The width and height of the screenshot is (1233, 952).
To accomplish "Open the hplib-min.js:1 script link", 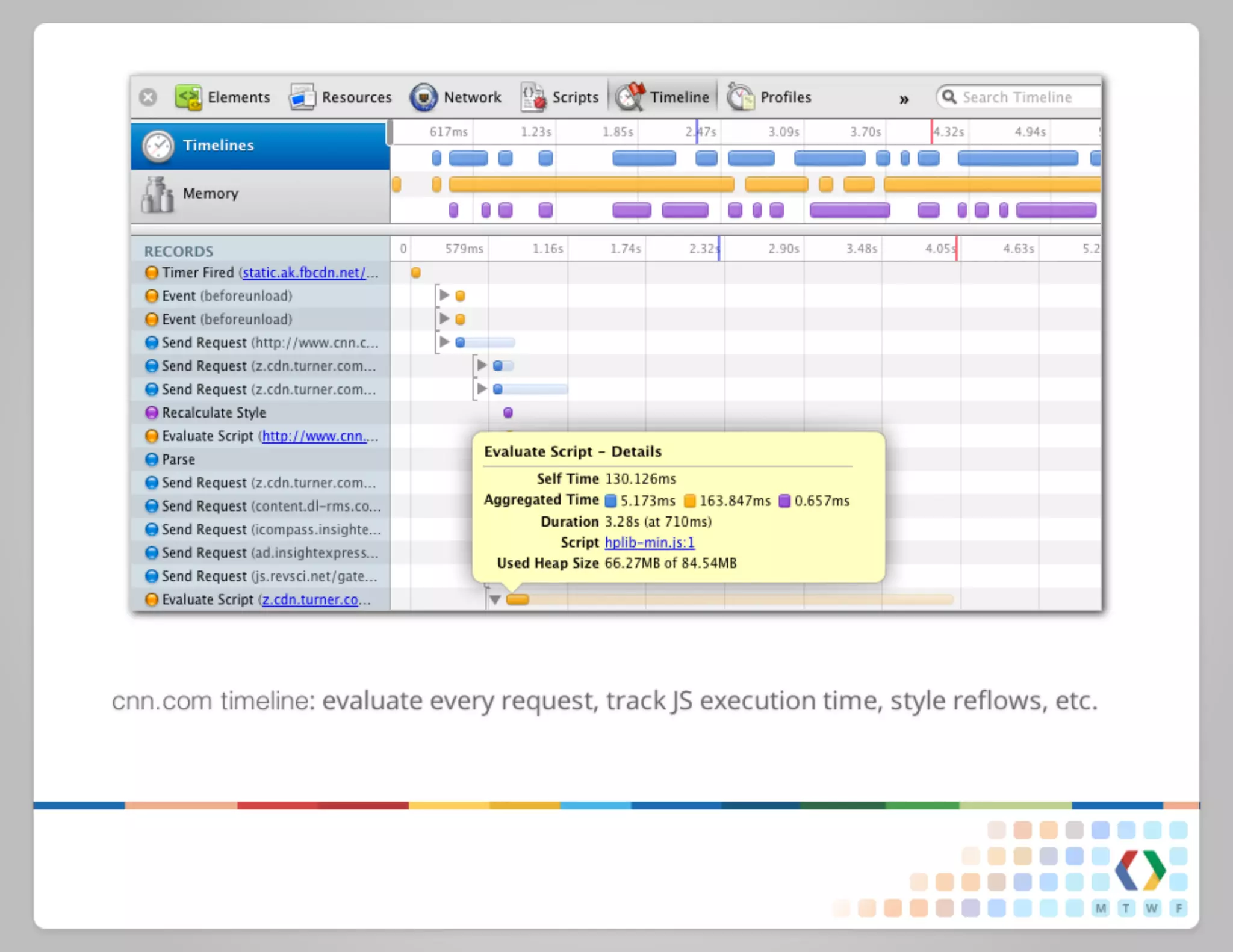I will [649, 542].
